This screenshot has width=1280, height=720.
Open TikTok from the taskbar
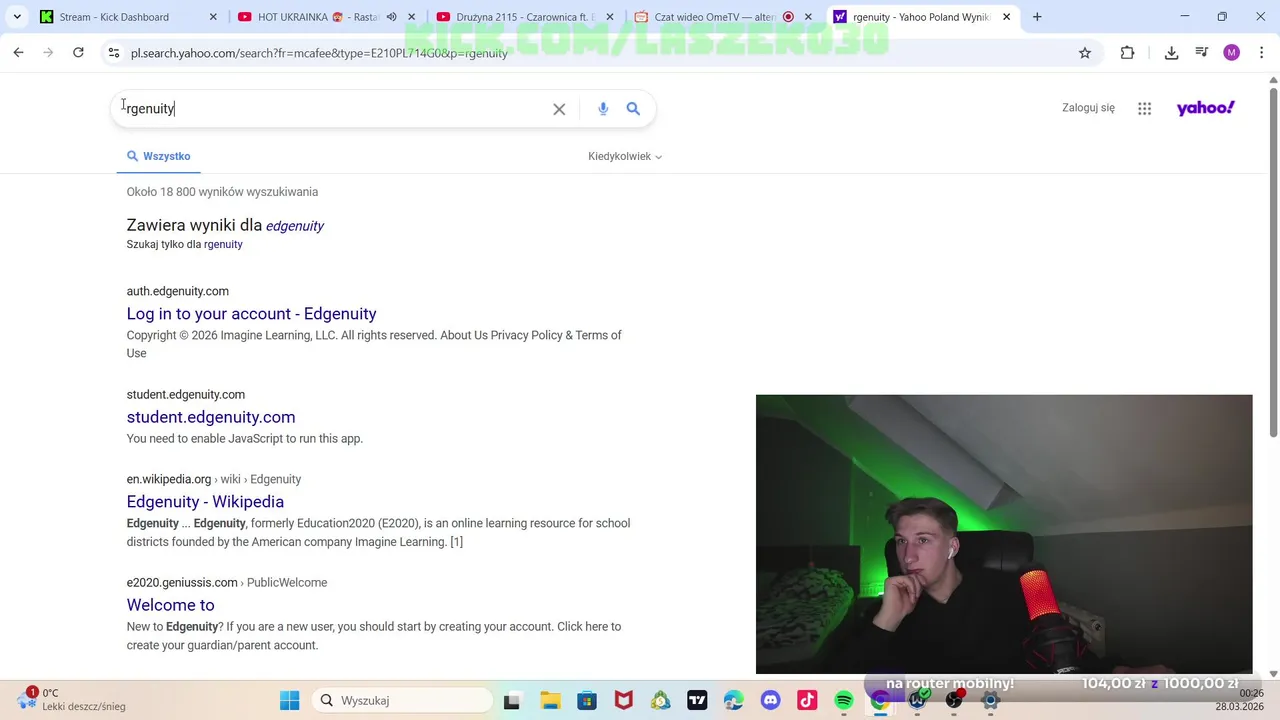click(807, 701)
